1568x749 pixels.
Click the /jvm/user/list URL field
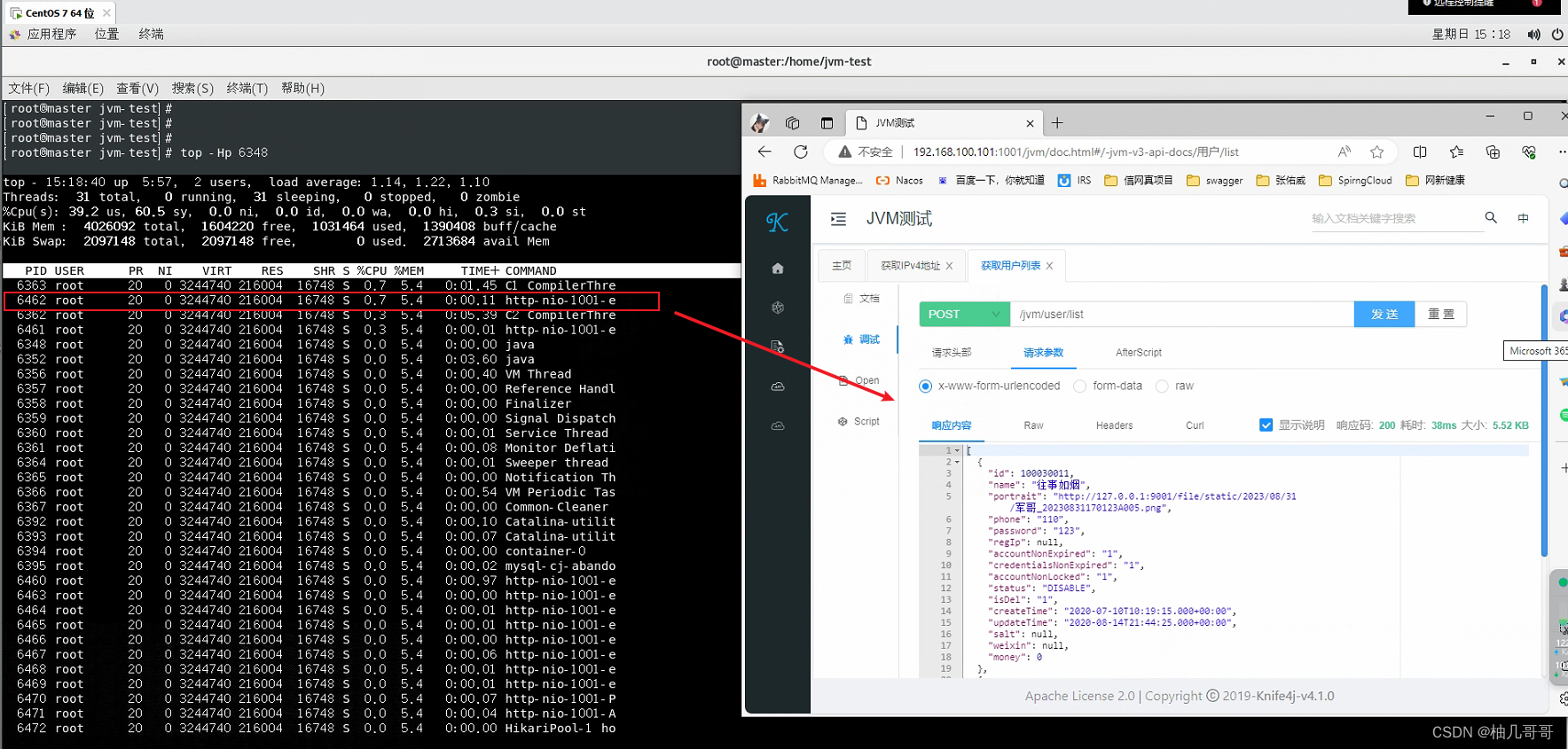[1182, 314]
